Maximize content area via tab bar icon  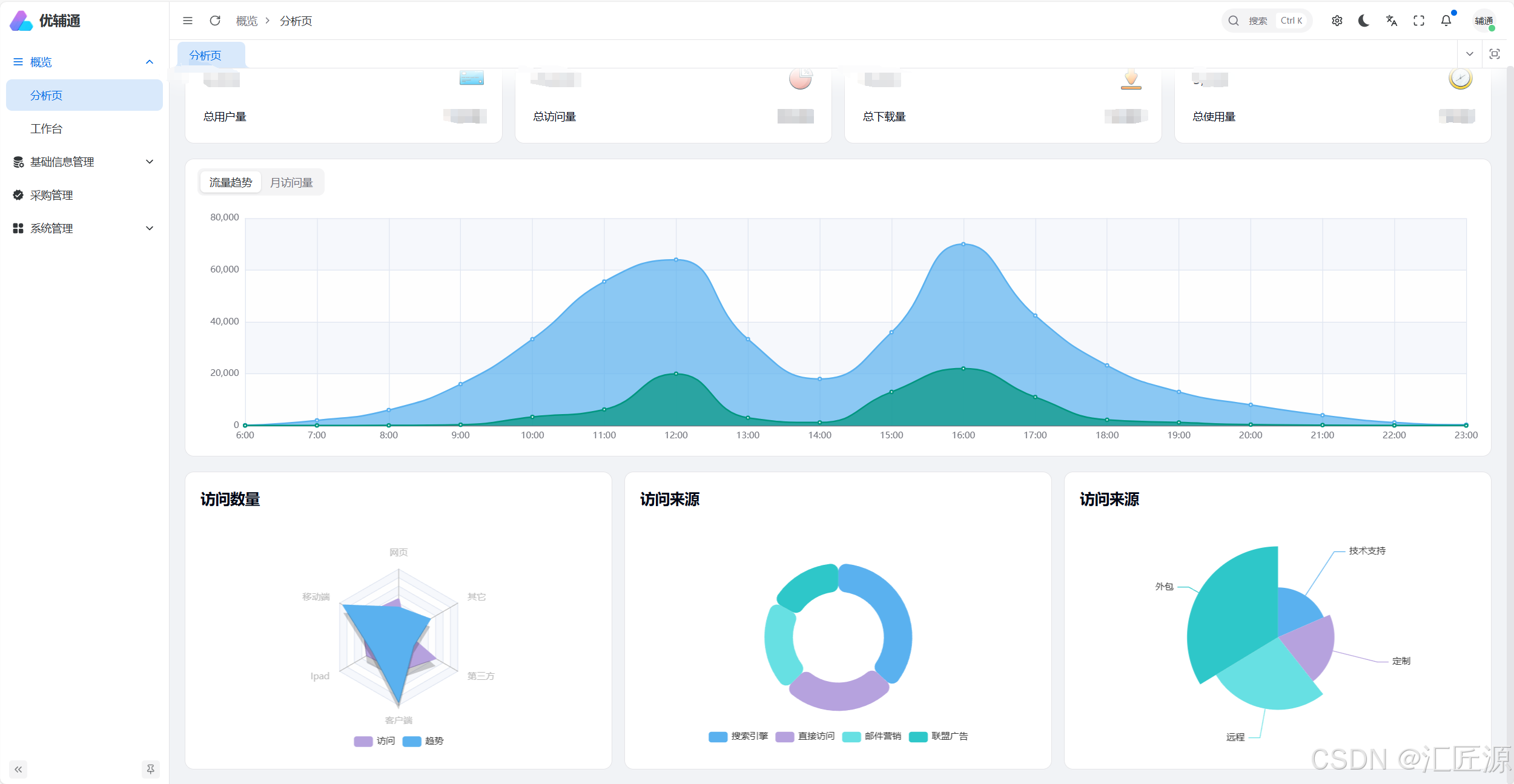pyautogui.click(x=1494, y=54)
